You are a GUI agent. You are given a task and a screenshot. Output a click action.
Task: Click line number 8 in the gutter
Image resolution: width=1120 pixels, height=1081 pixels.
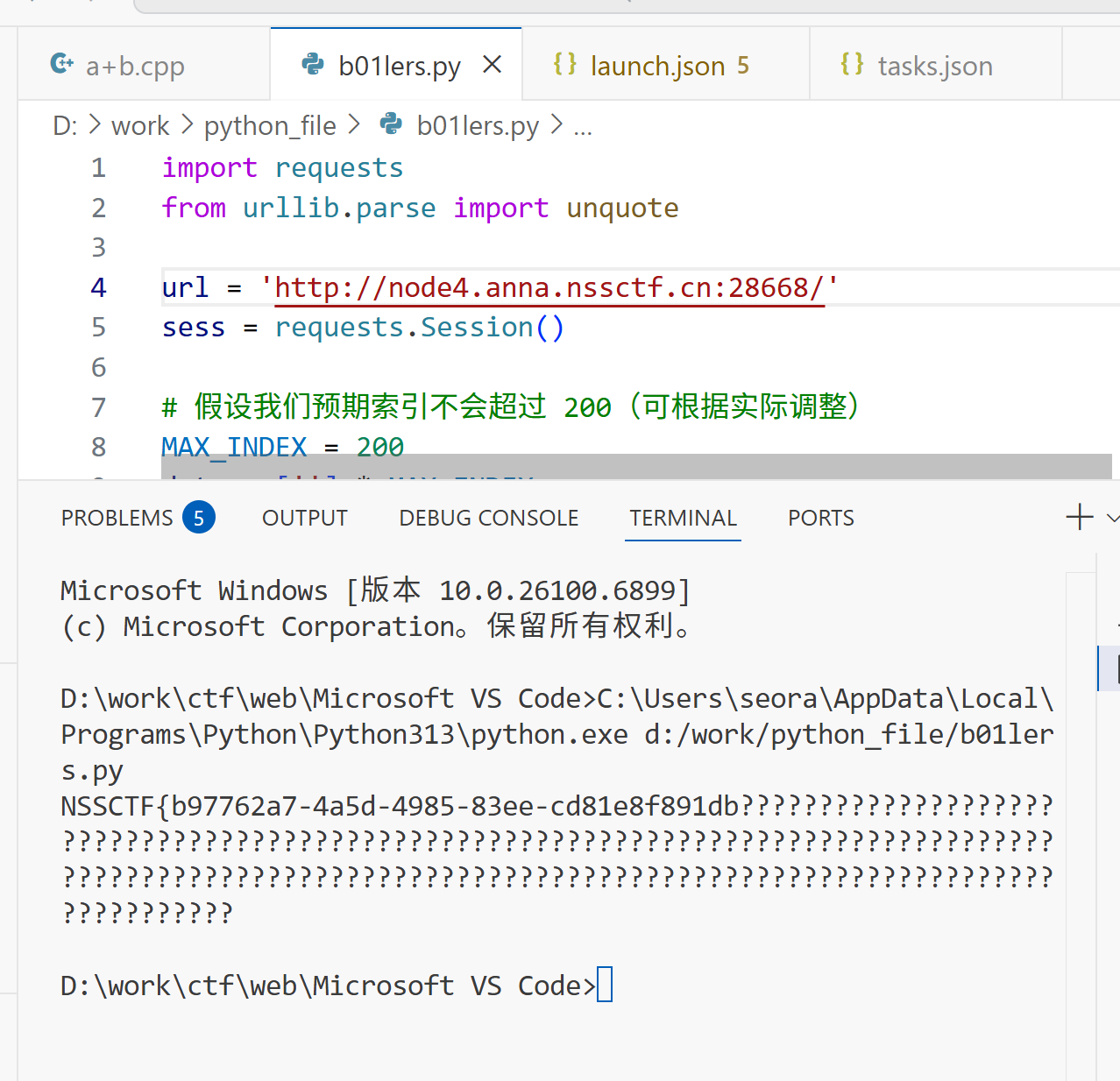point(99,448)
